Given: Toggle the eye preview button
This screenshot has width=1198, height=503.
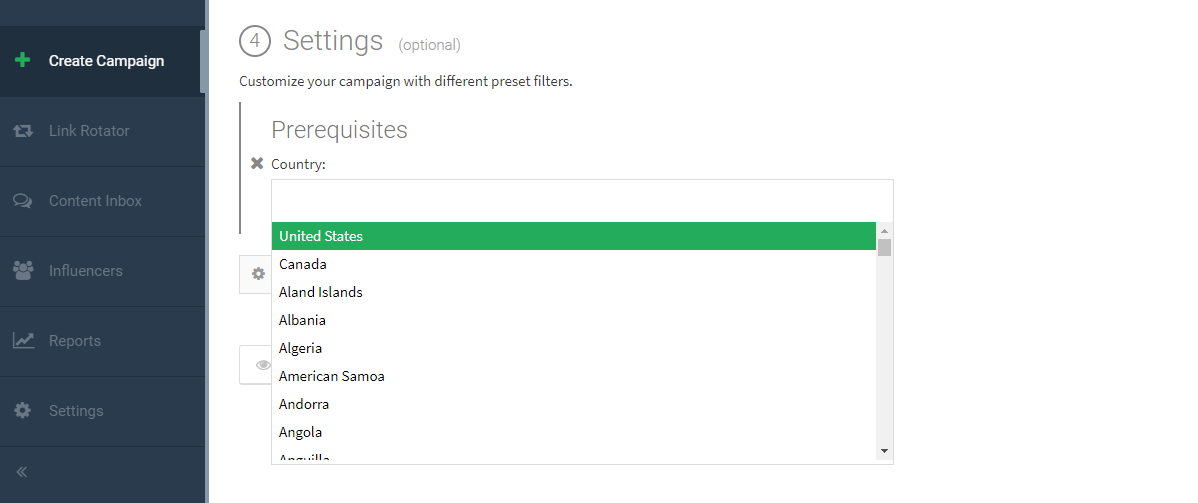Looking at the screenshot, I should [261, 365].
